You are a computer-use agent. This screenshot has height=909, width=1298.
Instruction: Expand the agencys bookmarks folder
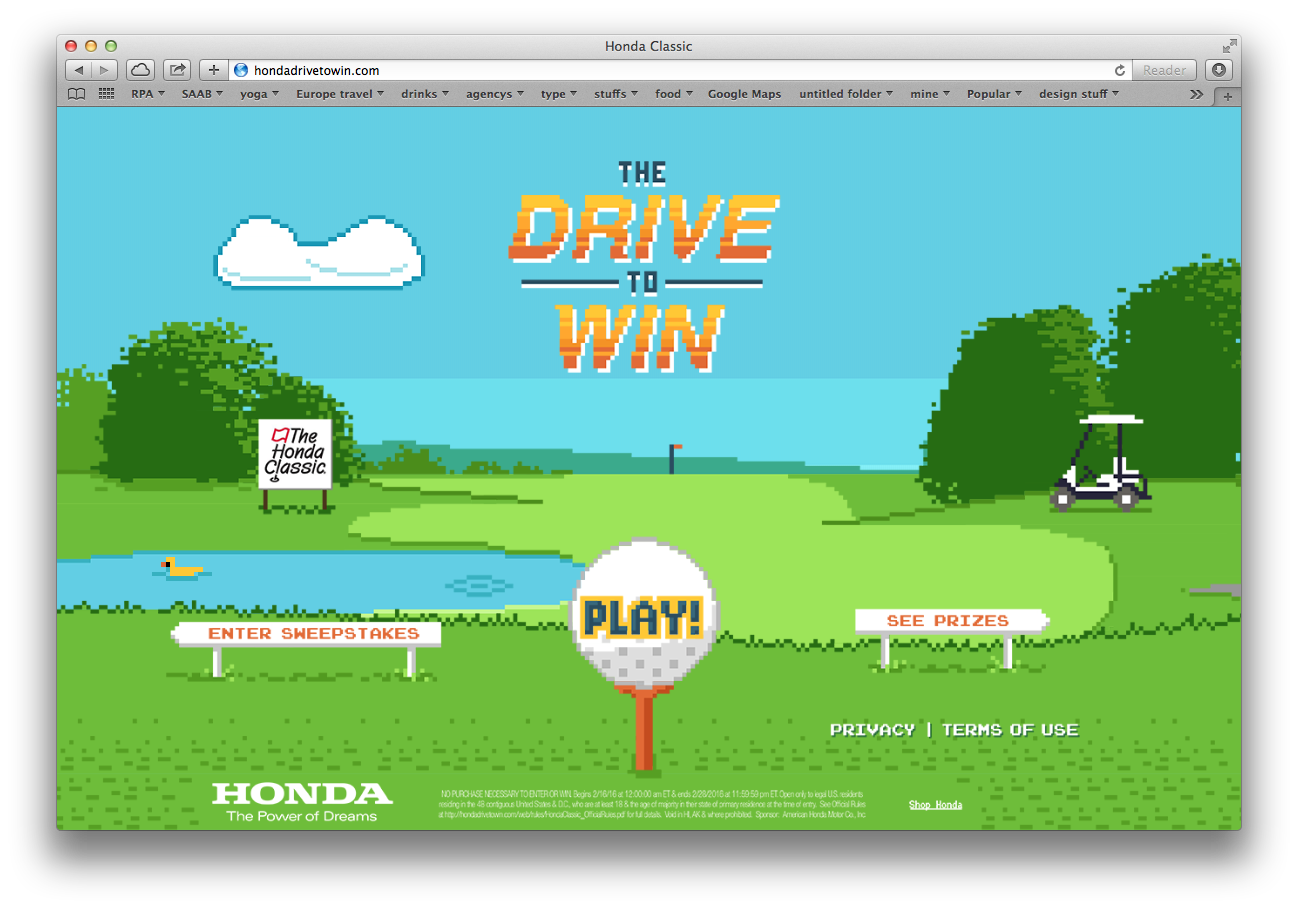[x=495, y=94]
